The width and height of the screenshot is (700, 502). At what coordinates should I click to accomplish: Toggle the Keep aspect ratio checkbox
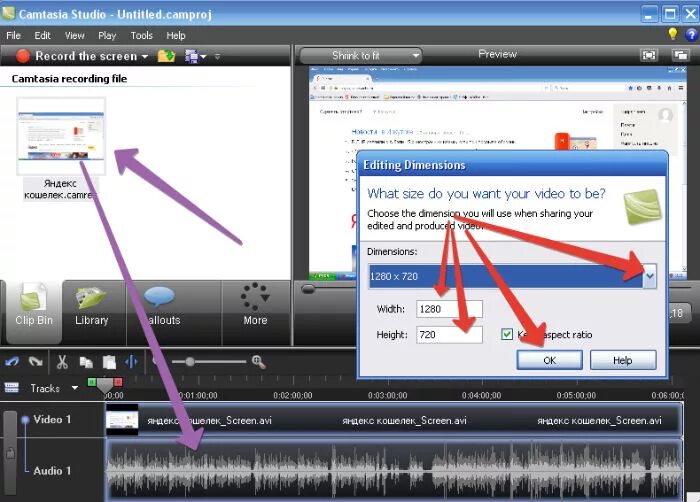coord(507,334)
